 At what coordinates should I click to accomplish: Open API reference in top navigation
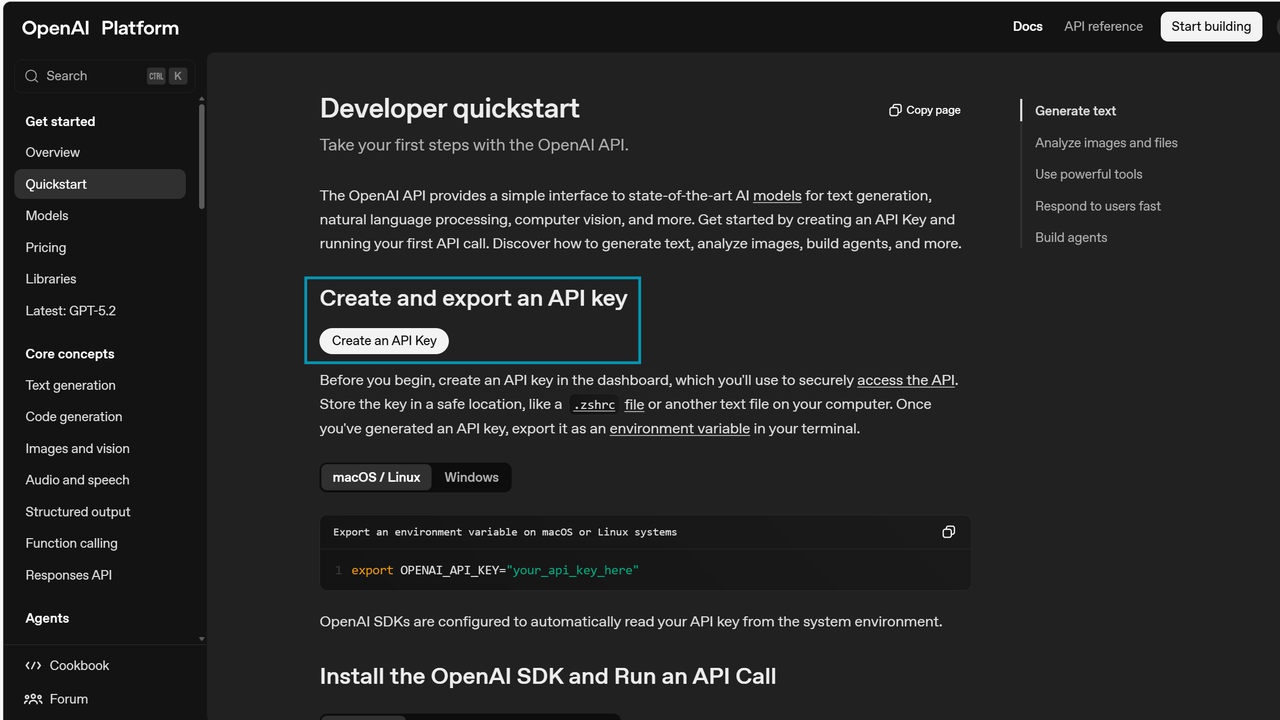1103,26
